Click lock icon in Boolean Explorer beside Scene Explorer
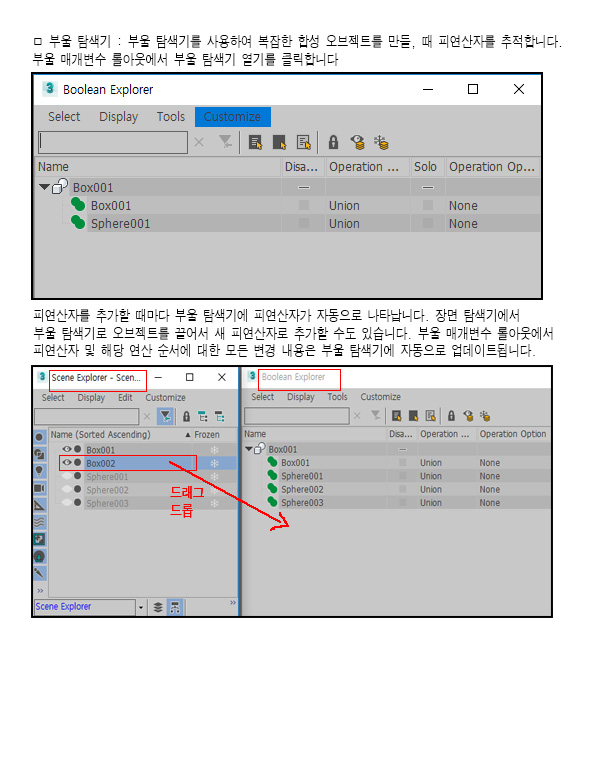Screen dimensions: 595x765 (x=452, y=416)
